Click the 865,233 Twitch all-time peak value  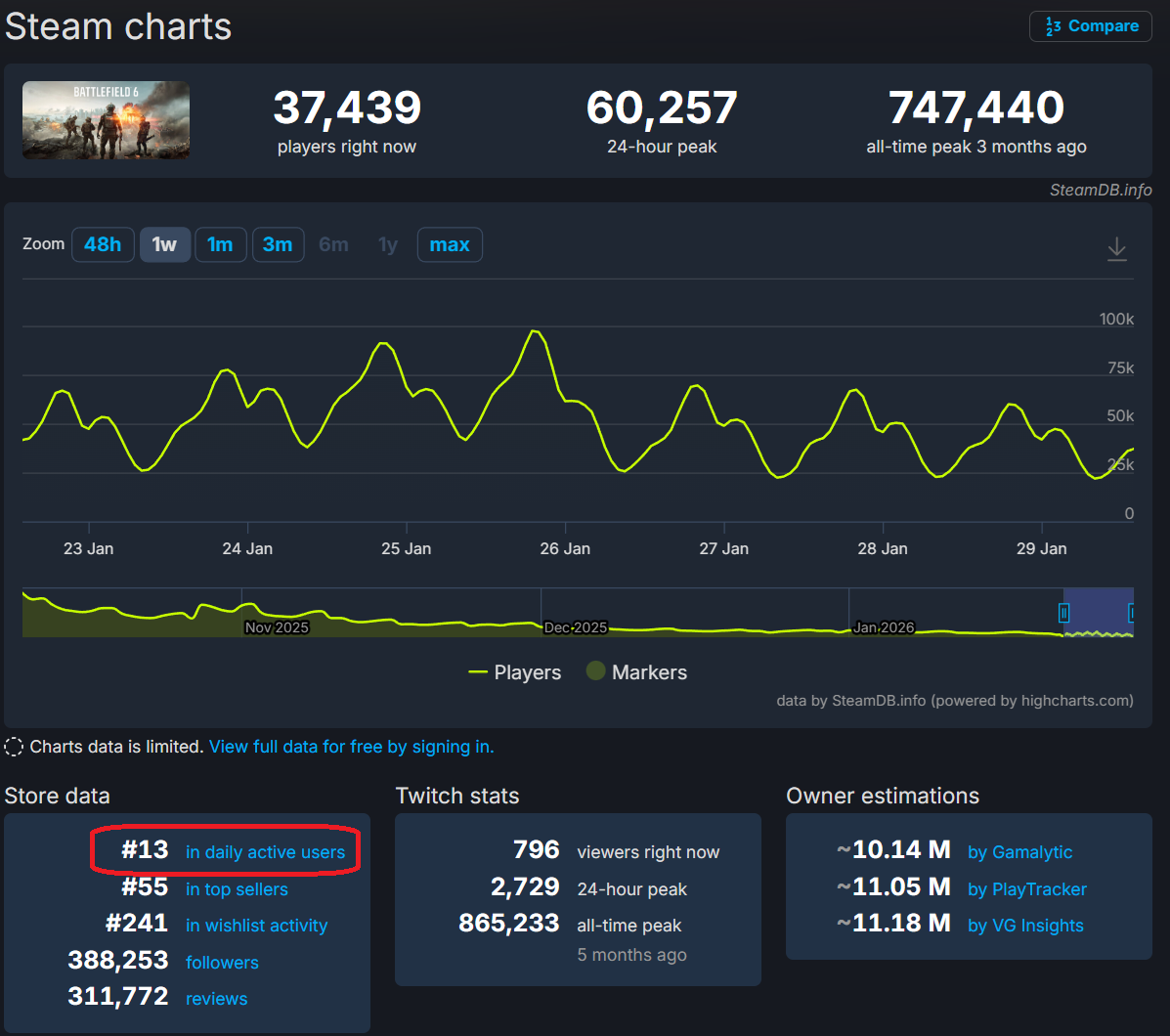tap(509, 924)
